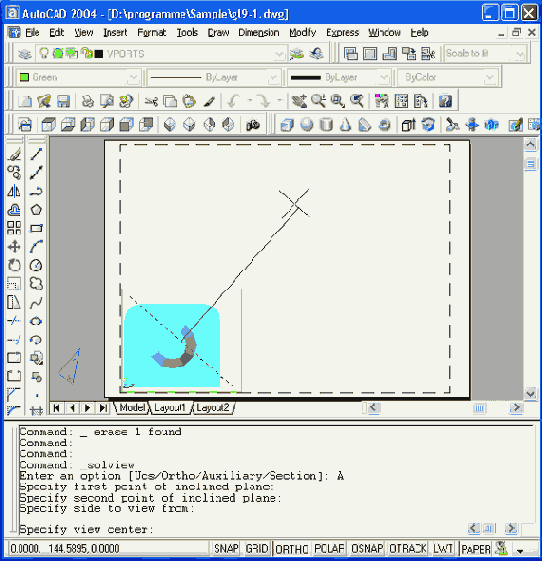Toggle PAPER/MODEL space button
This screenshot has width=542, height=561.
476,549
